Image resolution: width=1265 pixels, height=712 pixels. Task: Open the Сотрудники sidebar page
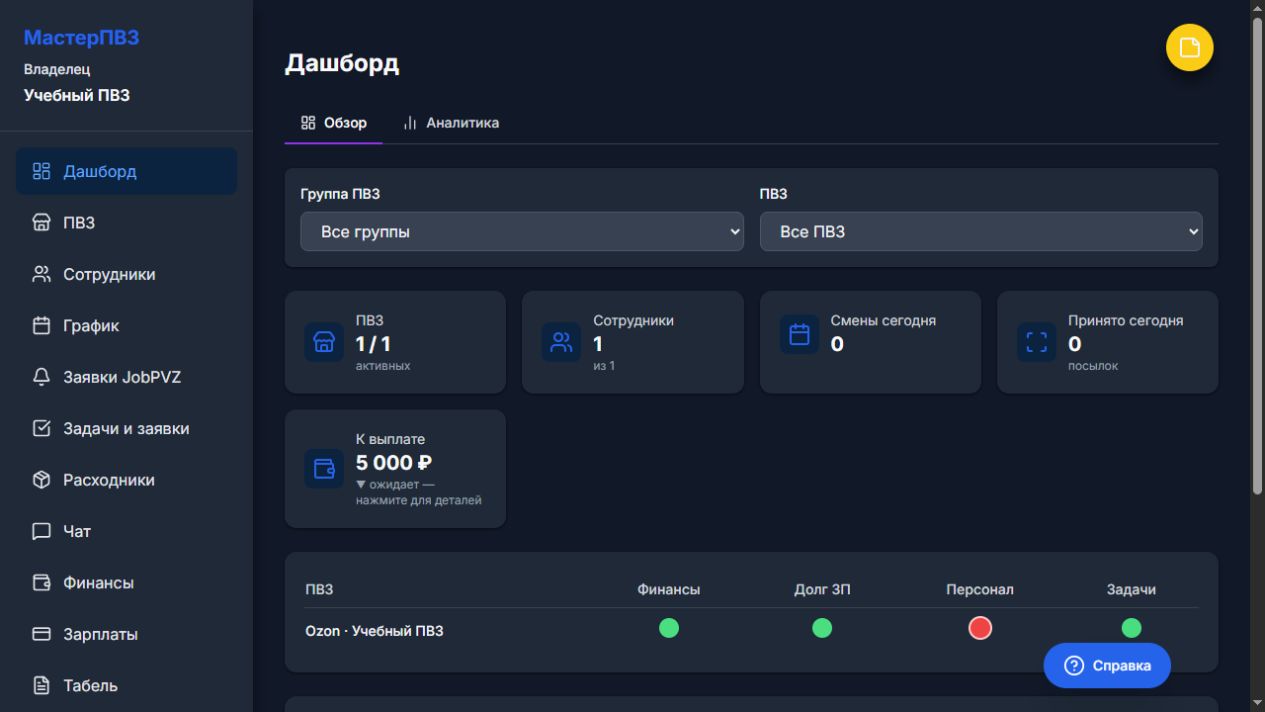(x=126, y=274)
